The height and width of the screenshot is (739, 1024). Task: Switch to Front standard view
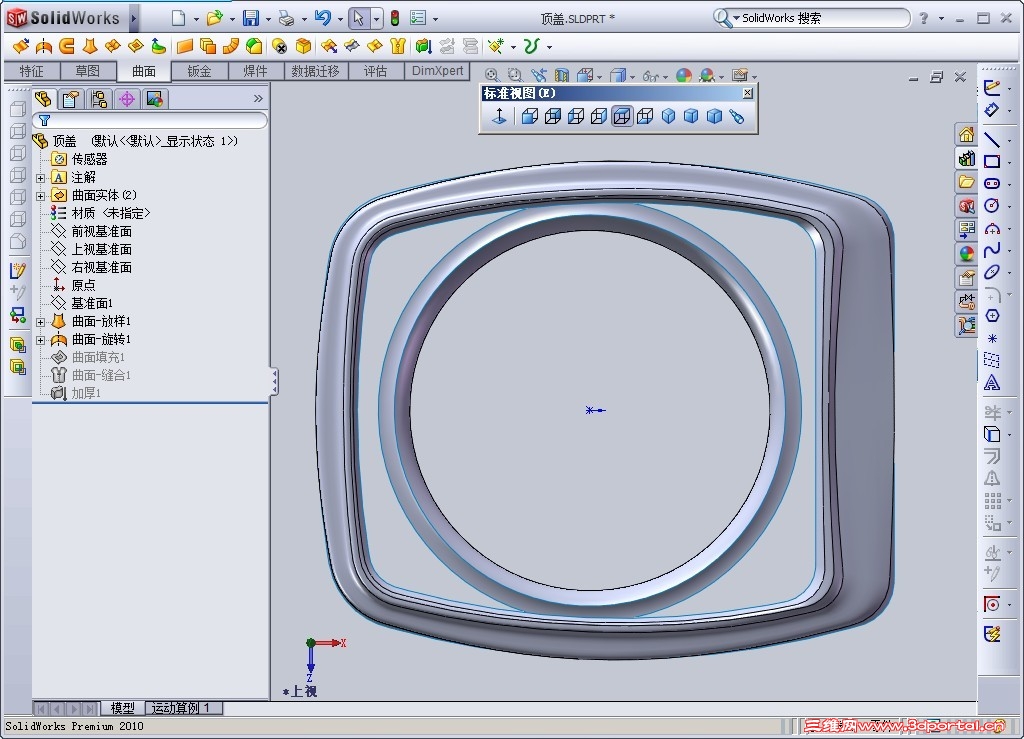pos(530,116)
